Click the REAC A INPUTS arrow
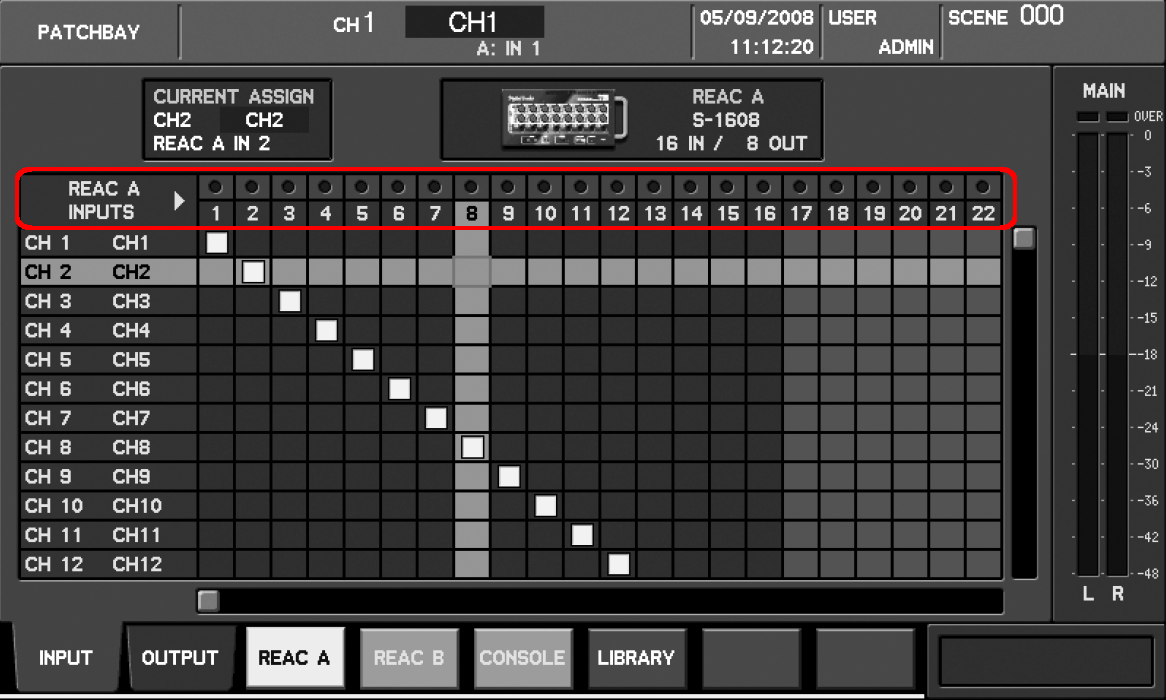Screen dimensions: 1166x700 tap(181, 199)
